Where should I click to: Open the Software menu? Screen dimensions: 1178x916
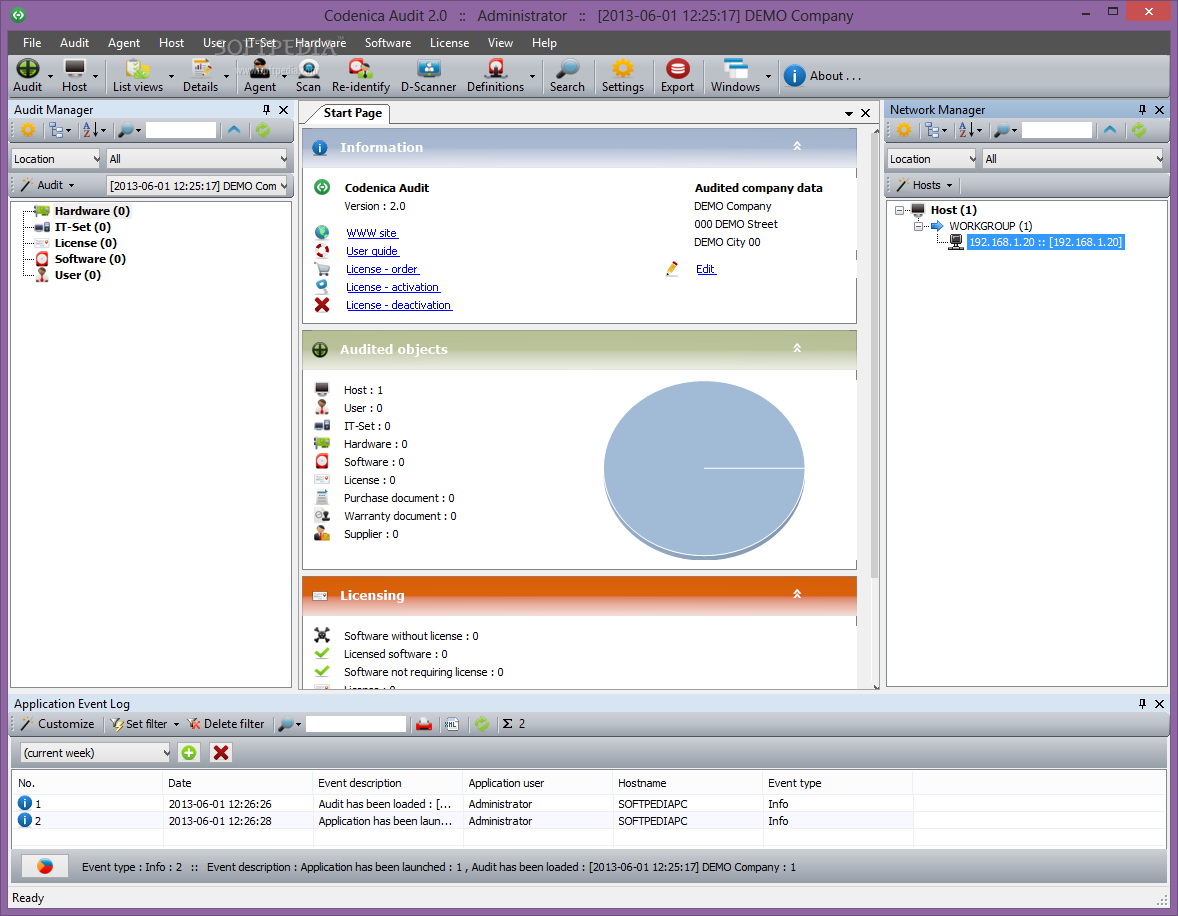tap(388, 43)
